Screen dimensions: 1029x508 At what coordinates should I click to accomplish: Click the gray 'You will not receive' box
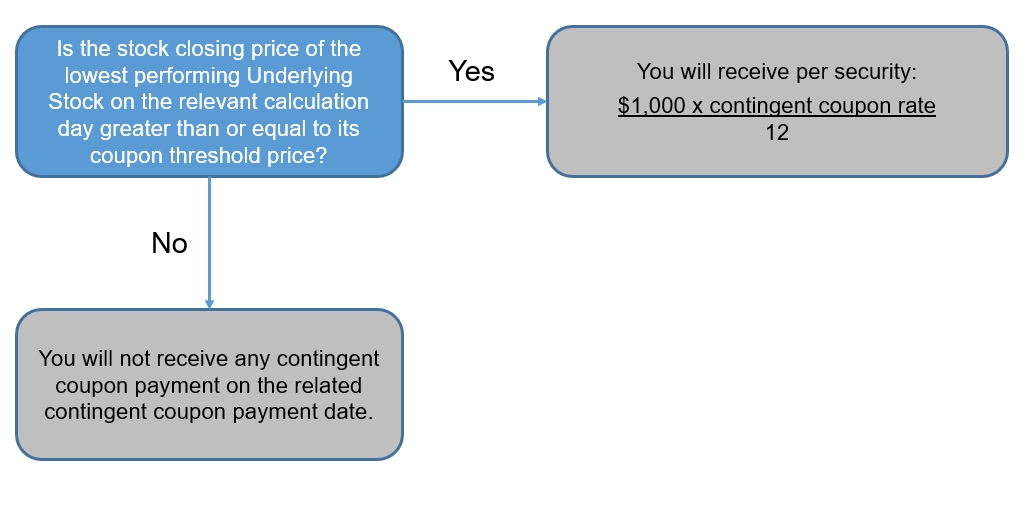pos(209,385)
